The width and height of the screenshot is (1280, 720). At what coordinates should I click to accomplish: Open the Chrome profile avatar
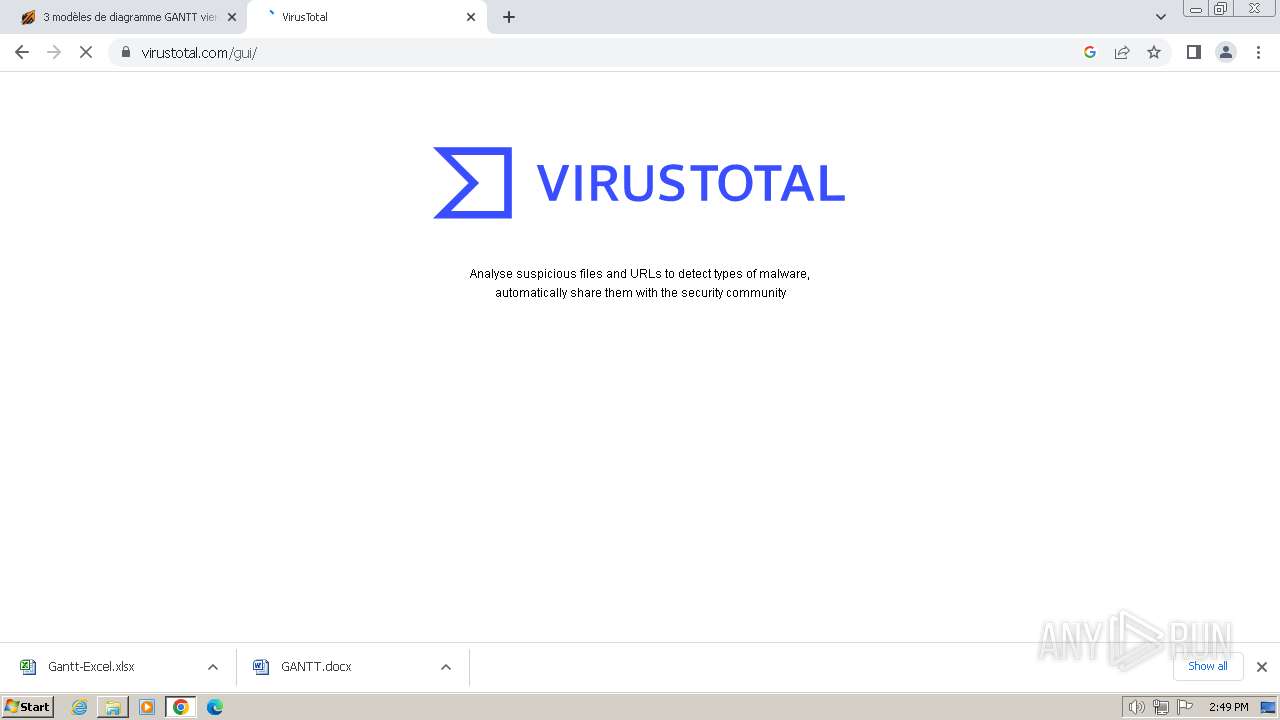click(x=1226, y=52)
